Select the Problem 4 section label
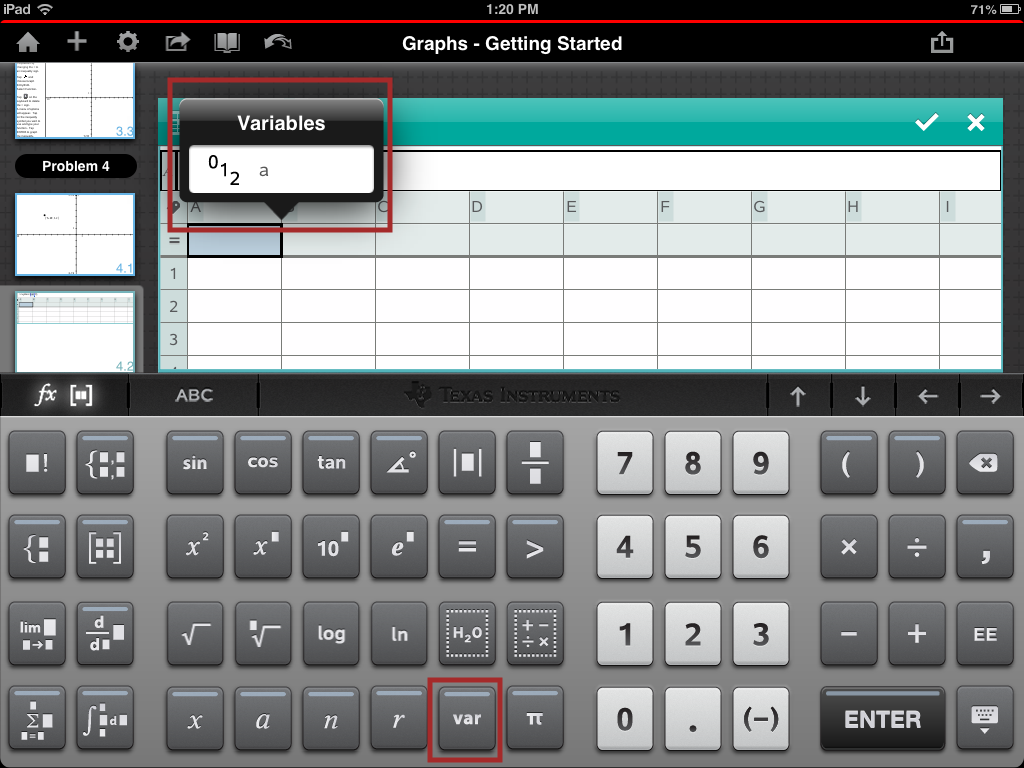This screenshot has width=1024, height=768. (x=76, y=166)
